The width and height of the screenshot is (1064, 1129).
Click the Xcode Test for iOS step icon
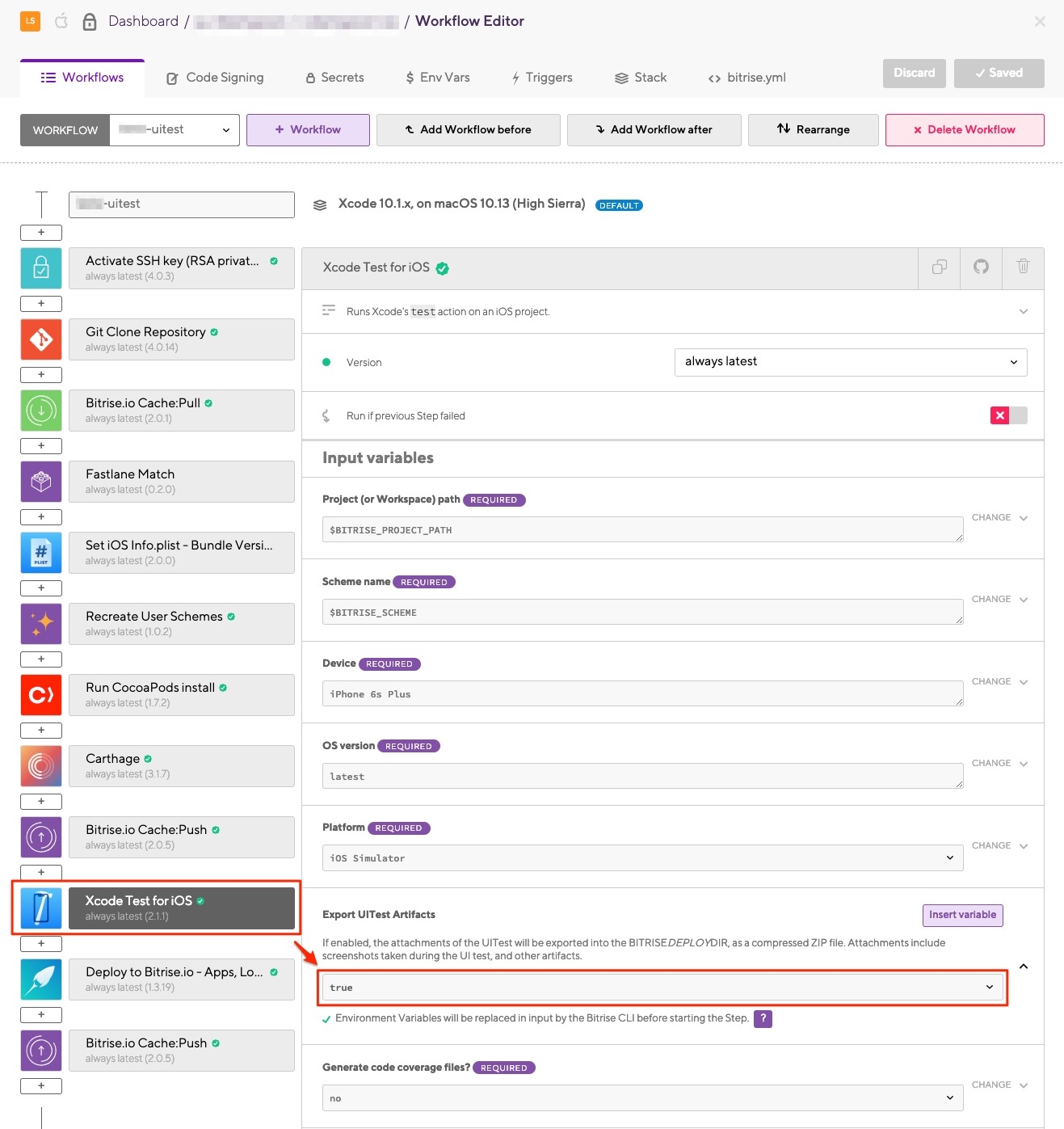point(41,908)
